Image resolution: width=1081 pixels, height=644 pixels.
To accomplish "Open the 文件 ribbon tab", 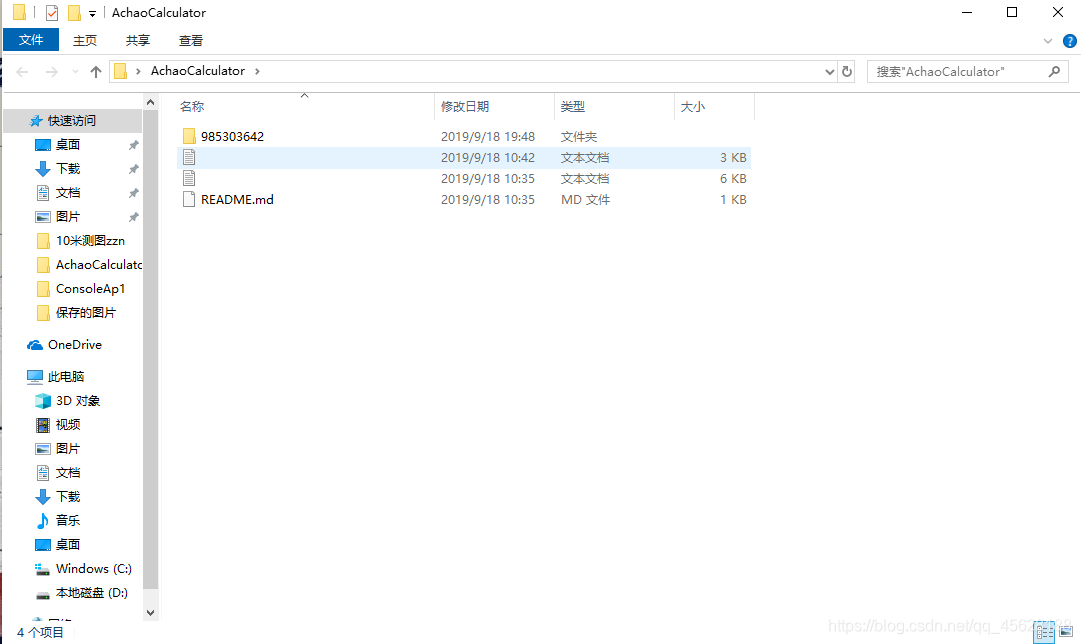I will [x=31, y=40].
